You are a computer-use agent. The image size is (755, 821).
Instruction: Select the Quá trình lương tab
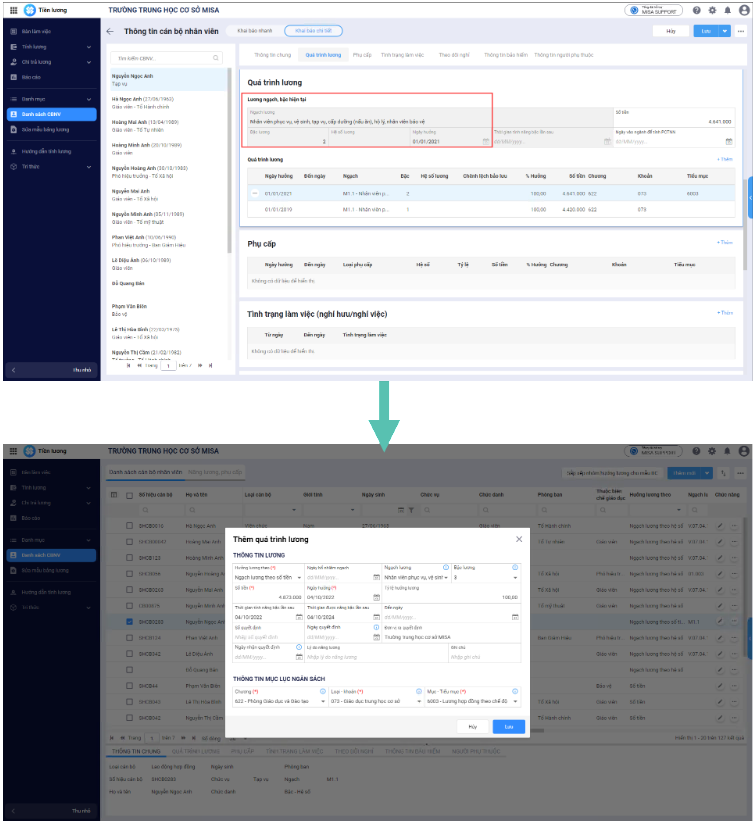click(x=323, y=55)
